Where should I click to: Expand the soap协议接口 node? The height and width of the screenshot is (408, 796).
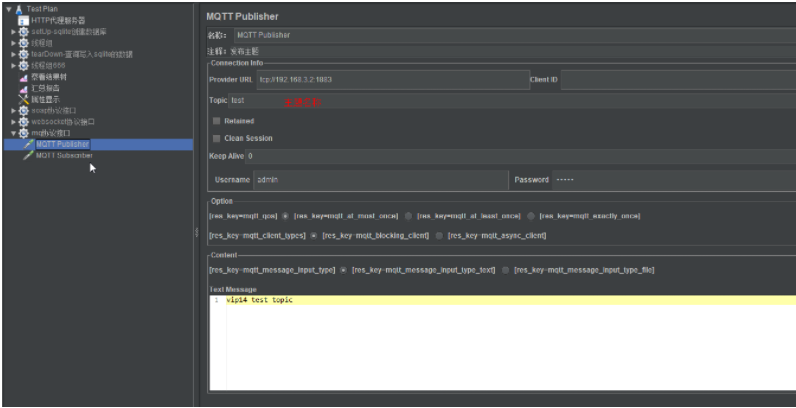click(14, 111)
